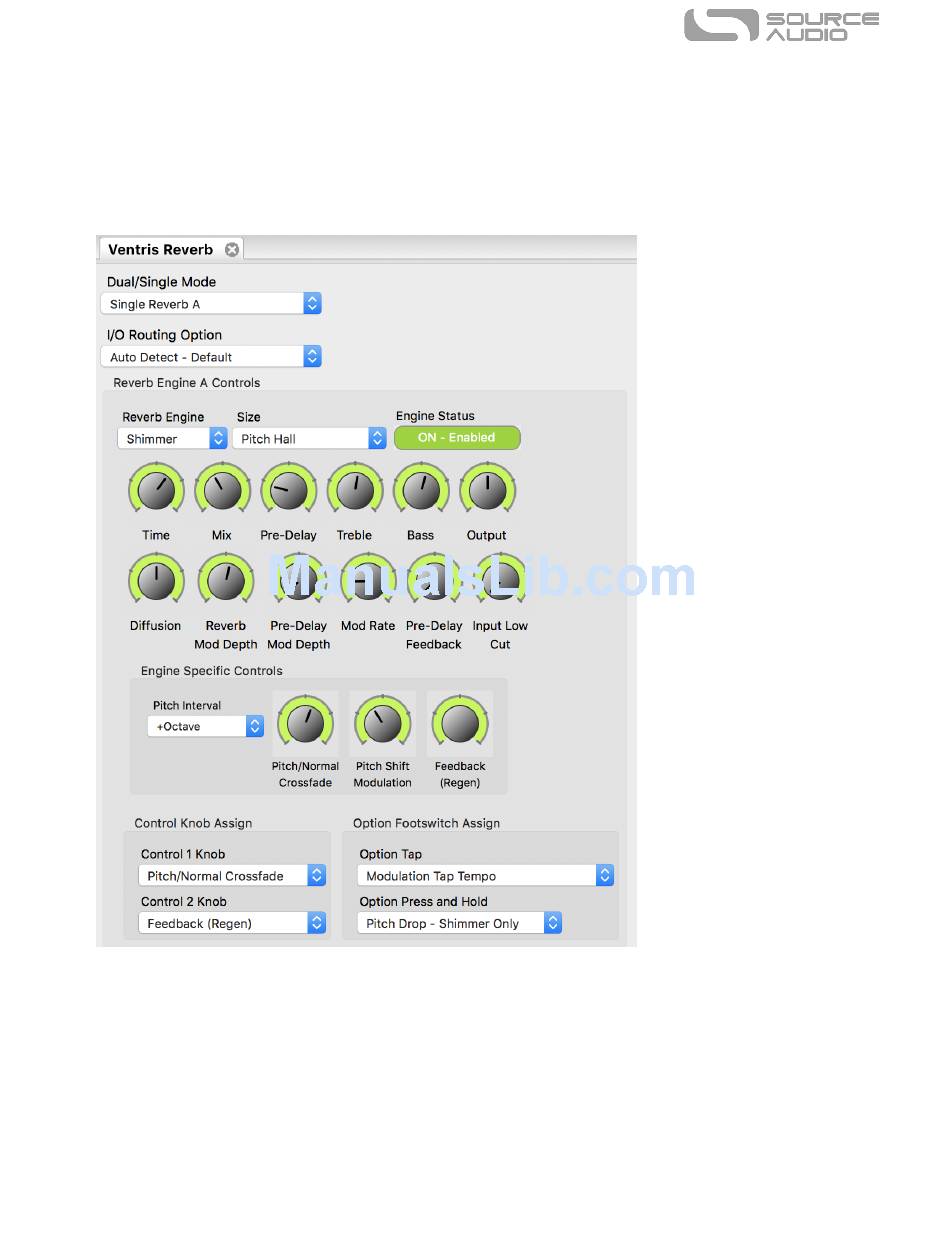
Task: Open the I/O Routing Option dropdown
Action: [x=211, y=357]
